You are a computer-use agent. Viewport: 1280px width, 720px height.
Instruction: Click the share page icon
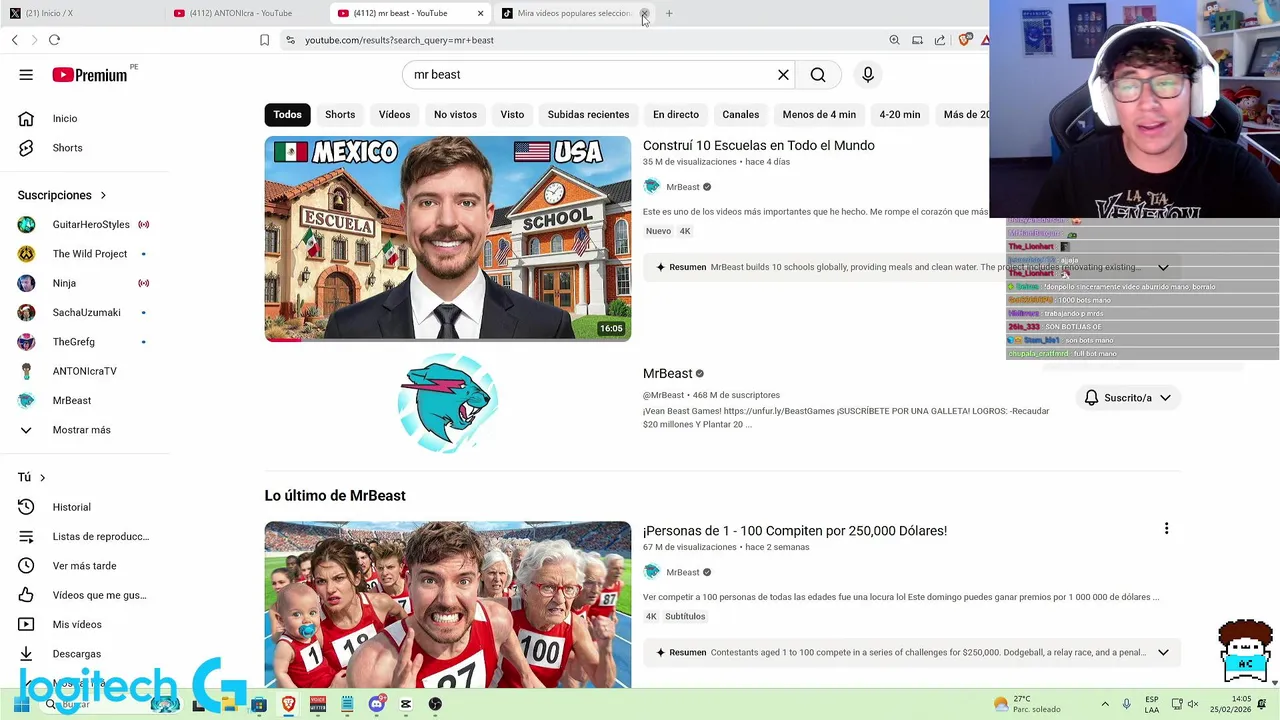click(x=940, y=40)
